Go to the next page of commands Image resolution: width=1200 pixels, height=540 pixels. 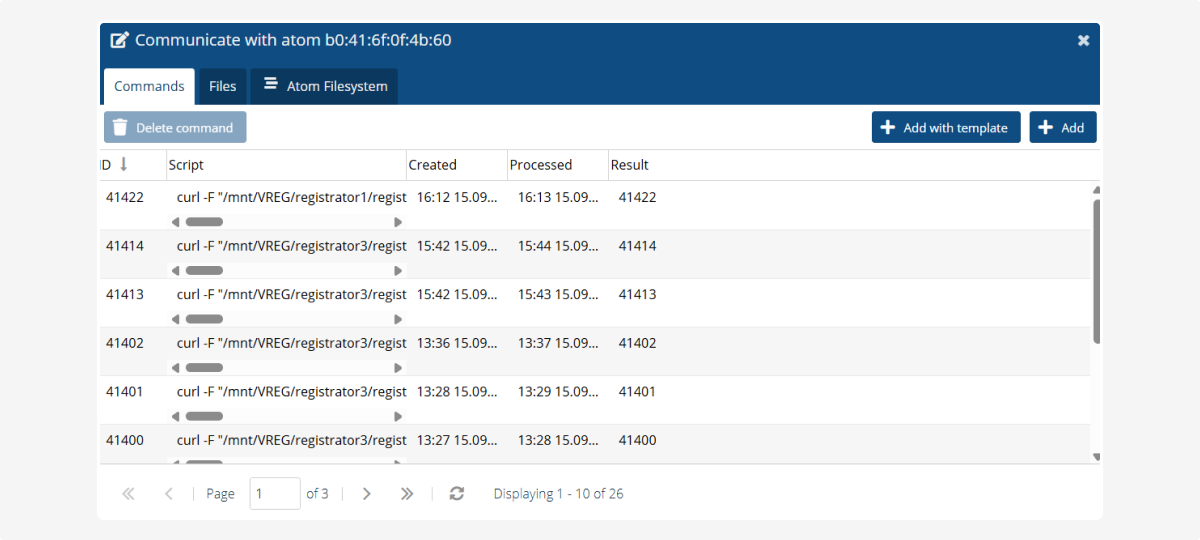[367, 494]
